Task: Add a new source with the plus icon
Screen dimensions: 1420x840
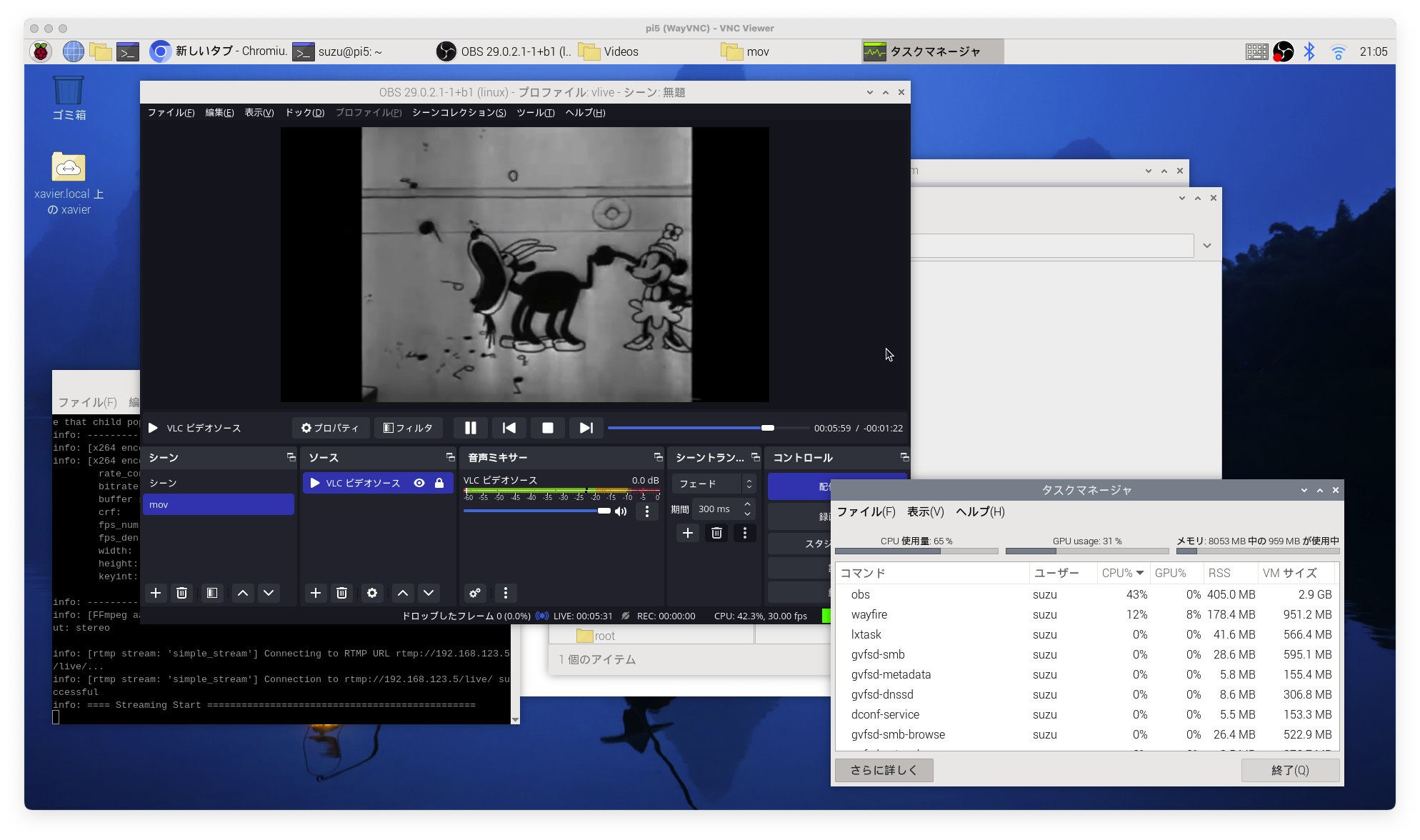Action: [x=316, y=593]
